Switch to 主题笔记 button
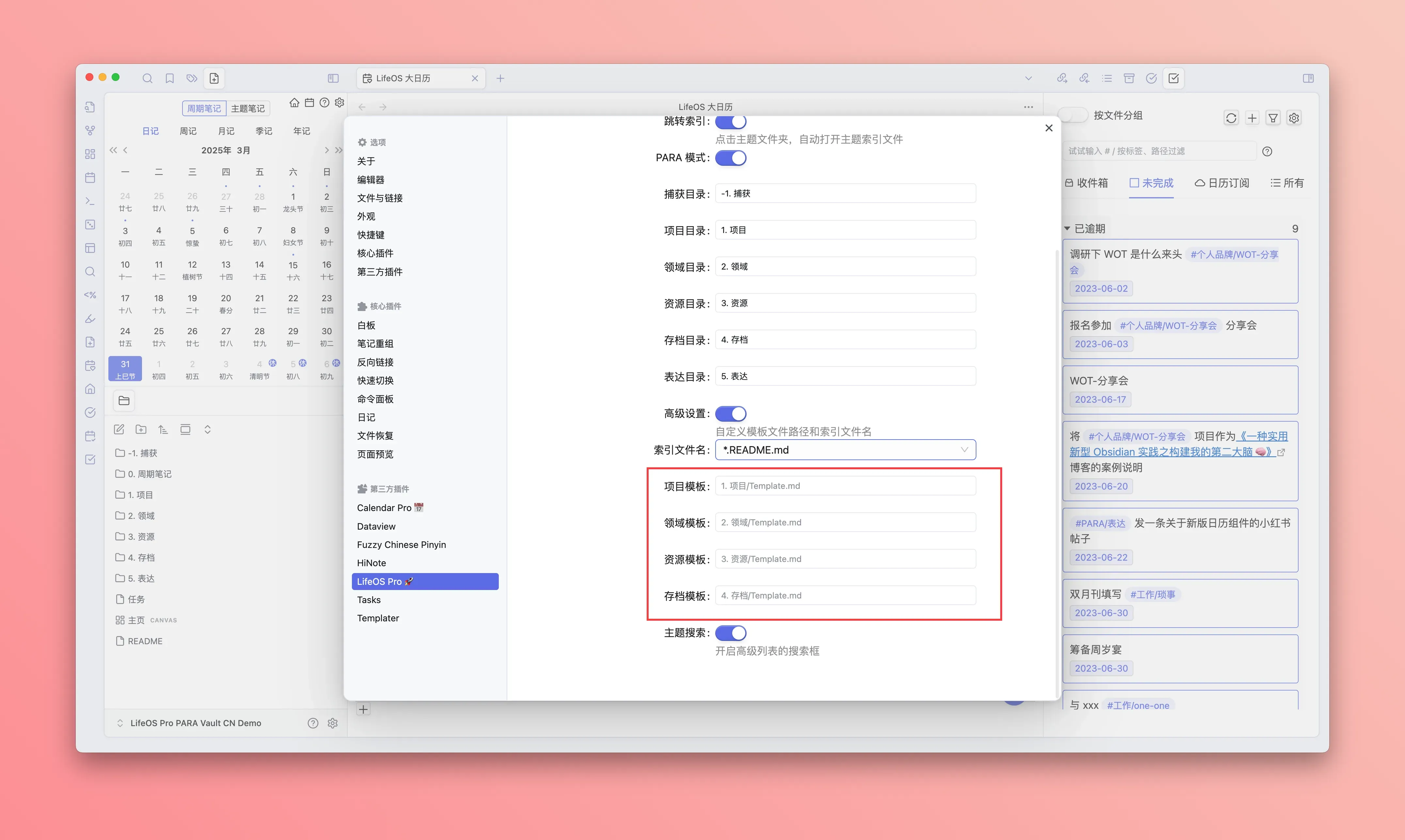 point(247,108)
